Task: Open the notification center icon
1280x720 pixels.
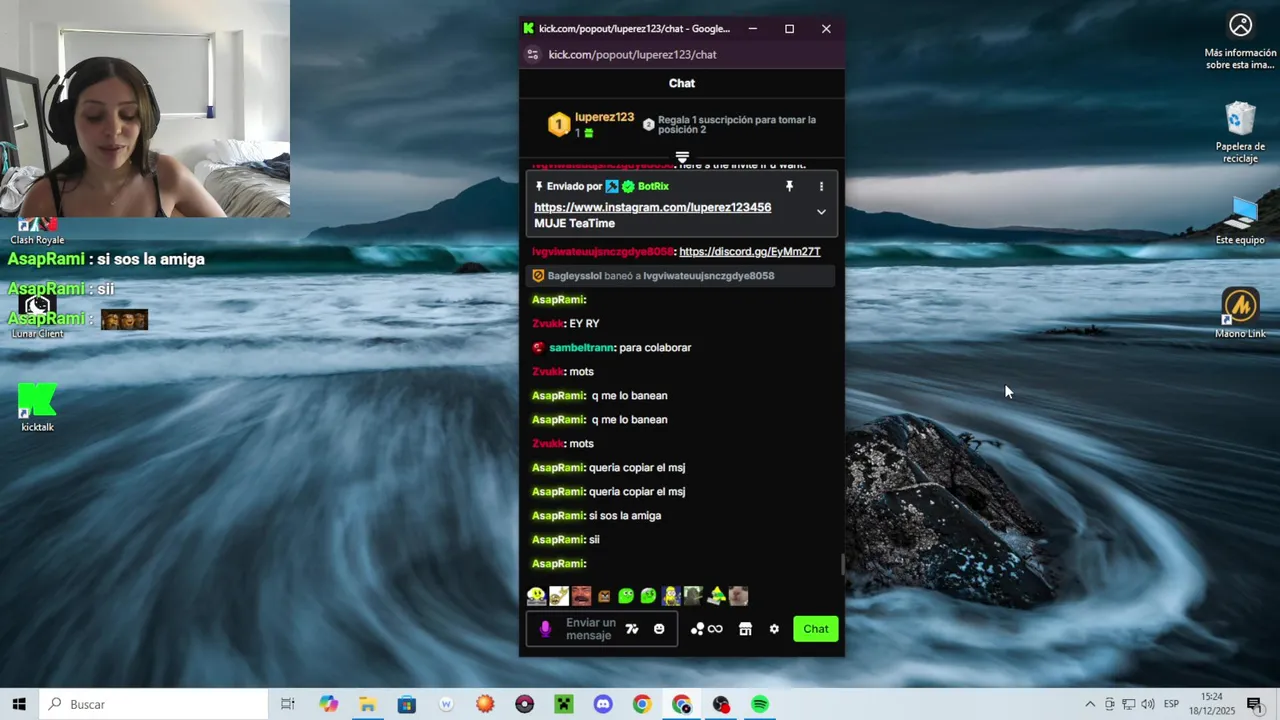Action: [1254, 704]
